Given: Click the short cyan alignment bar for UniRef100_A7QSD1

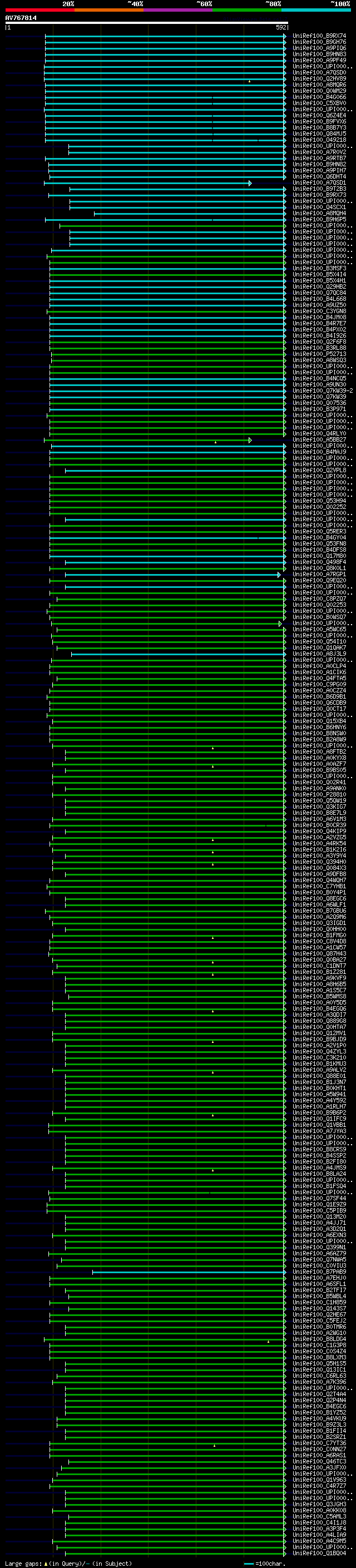Looking at the screenshot, I should tap(147, 182).
